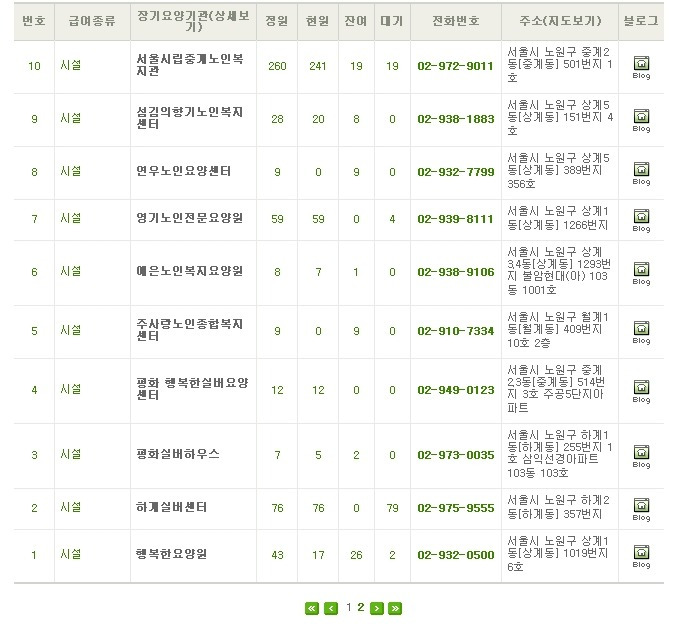This screenshot has width=679, height=630.
Task: Open Blog icon for 하계실버센터
Action: pos(641,509)
